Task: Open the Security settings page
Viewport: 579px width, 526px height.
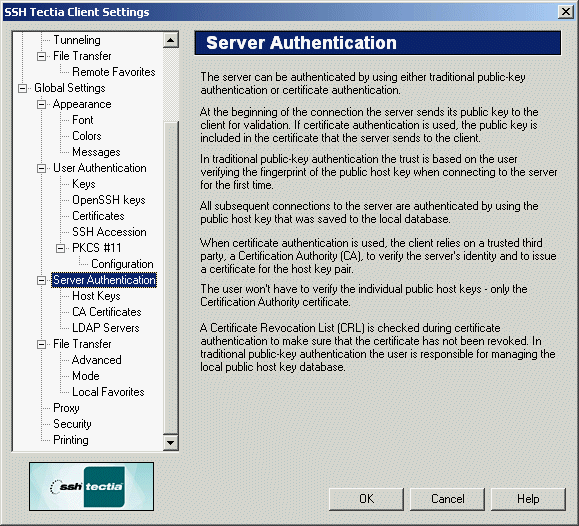Action: (72, 424)
